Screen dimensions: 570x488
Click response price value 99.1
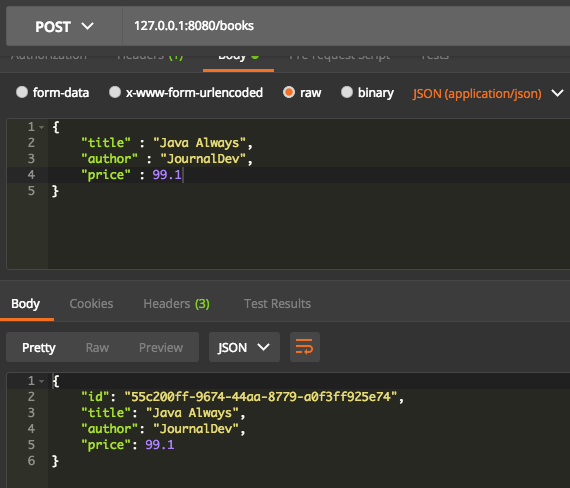click(160, 445)
